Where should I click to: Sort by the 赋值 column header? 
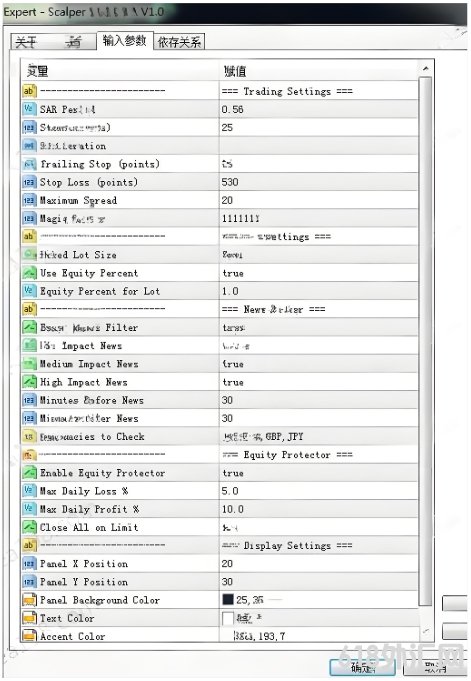(318, 70)
